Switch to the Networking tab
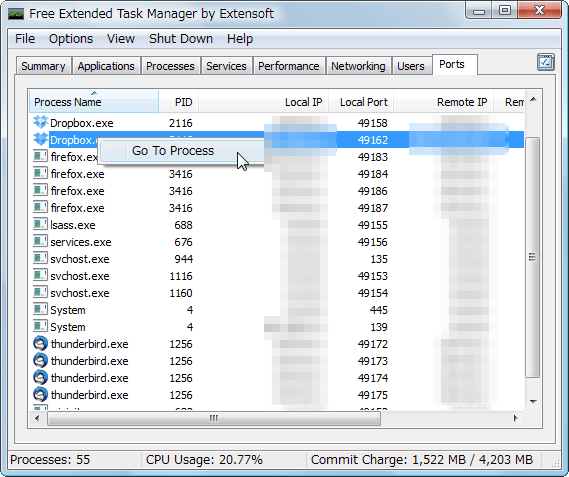Screen dimensions: 569x477 [x=358, y=66]
